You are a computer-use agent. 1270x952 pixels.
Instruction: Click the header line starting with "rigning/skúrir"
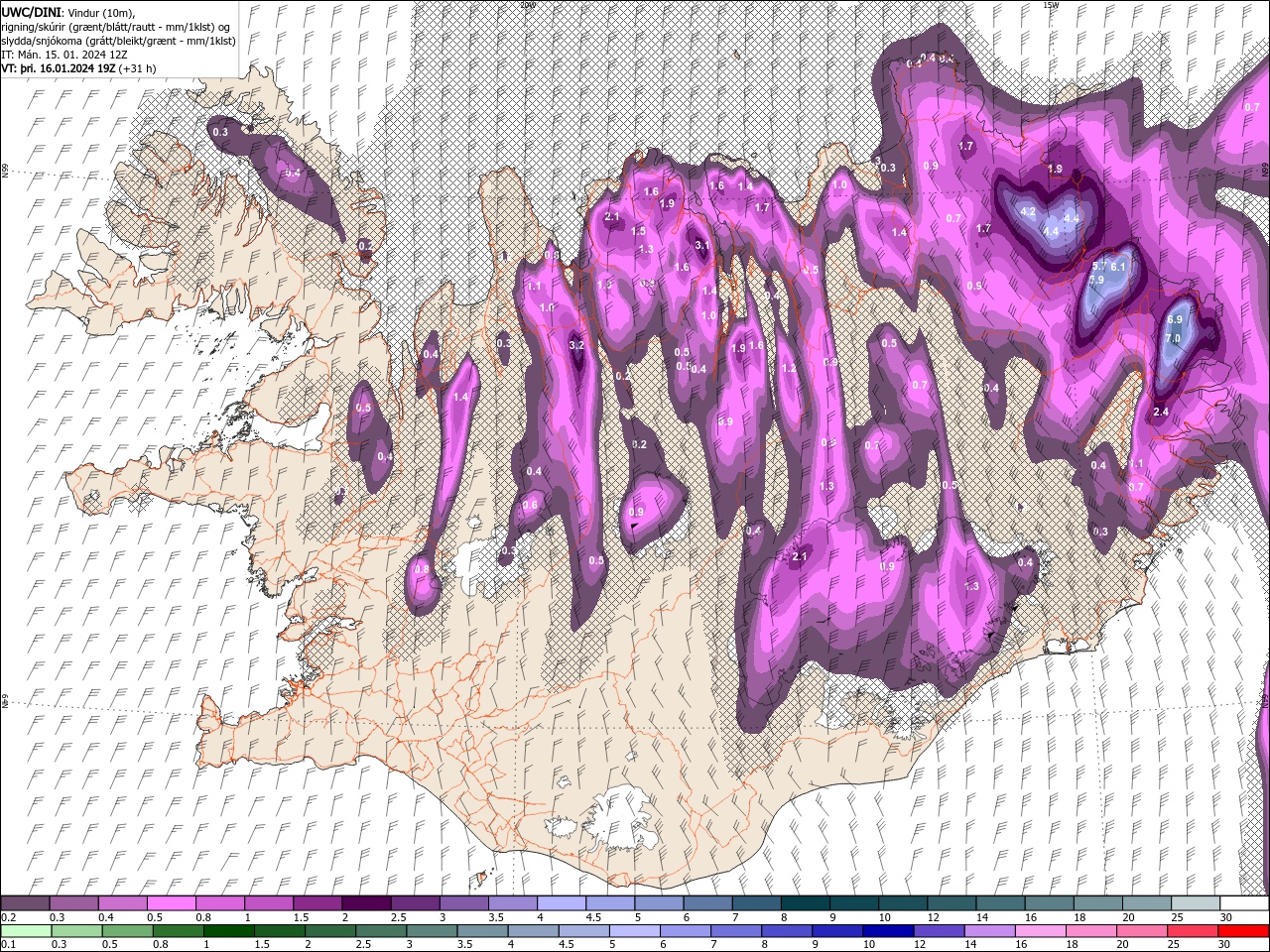117,27
